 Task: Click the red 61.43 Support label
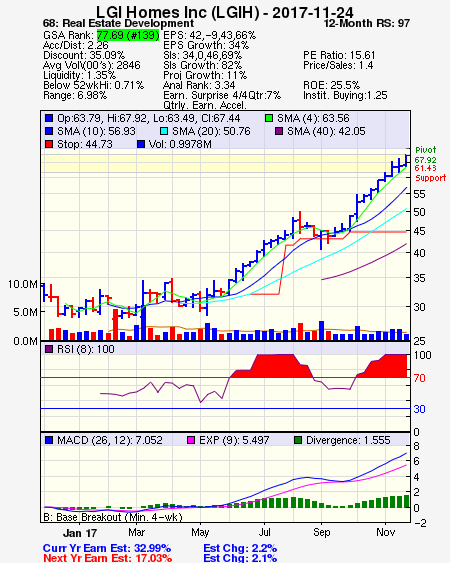(431, 173)
